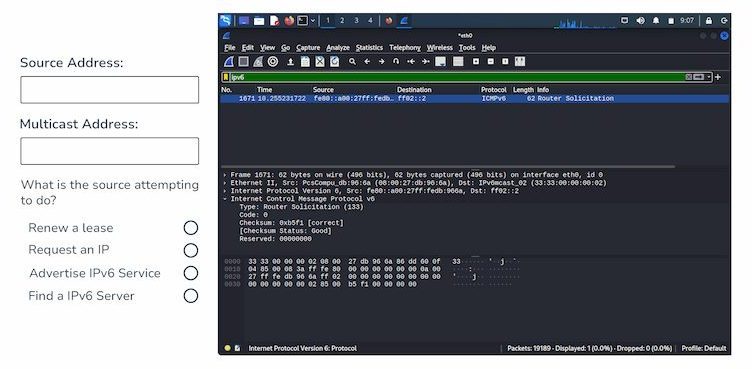752x369 pixels.
Task: Open the View menu
Action: (x=268, y=48)
